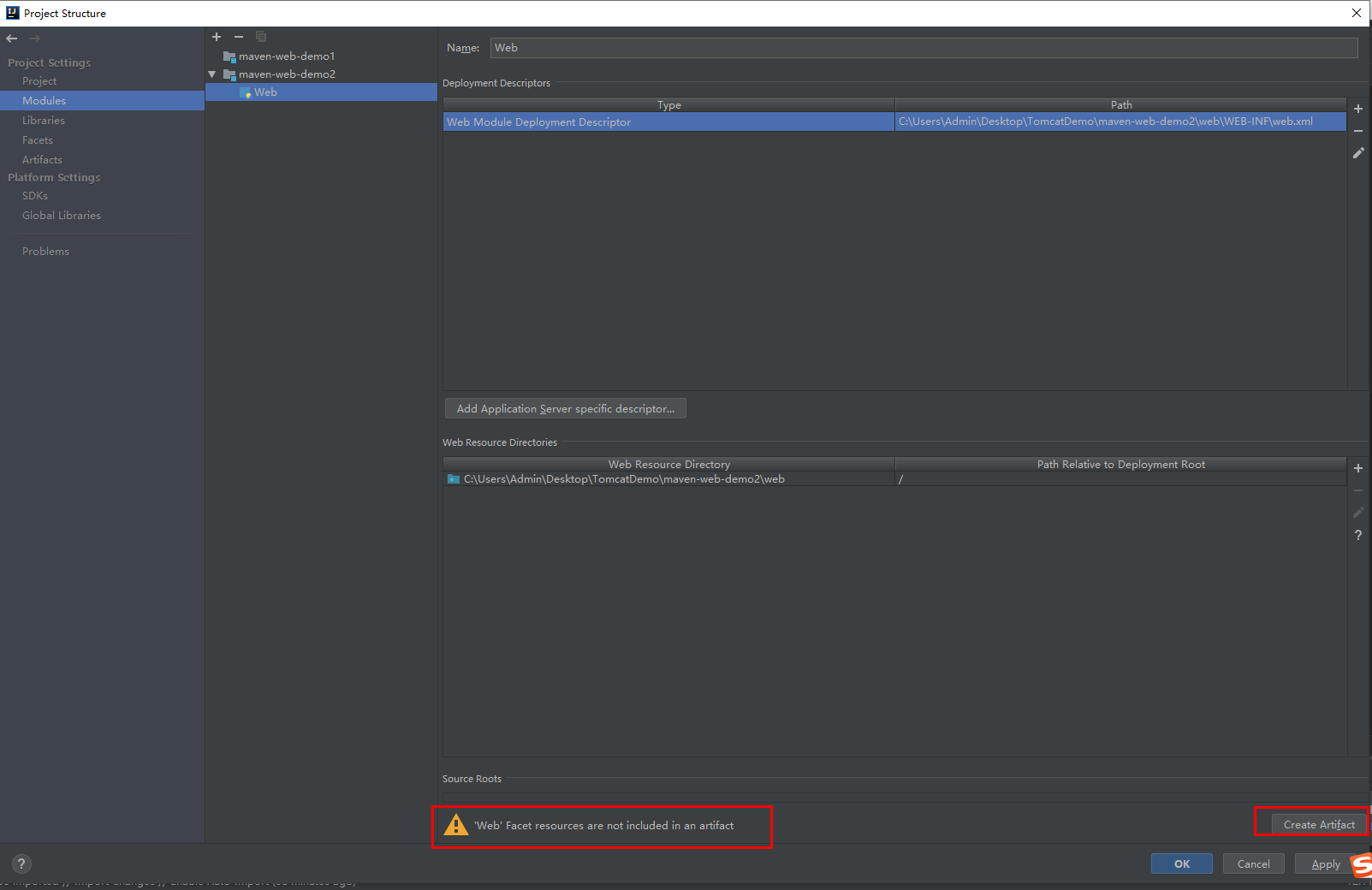Edit the deployment descriptor with the pencil icon
The width and height of the screenshot is (1372, 890).
tap(1358, 152)
